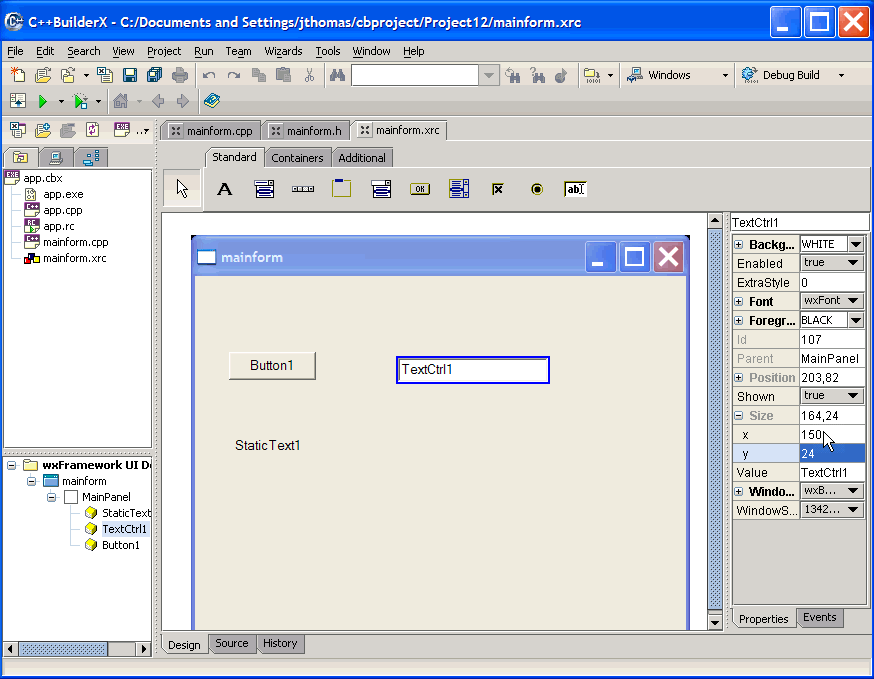Expand the Position property
This screenshot has height=679, width=874.
(x=739, y=377)
